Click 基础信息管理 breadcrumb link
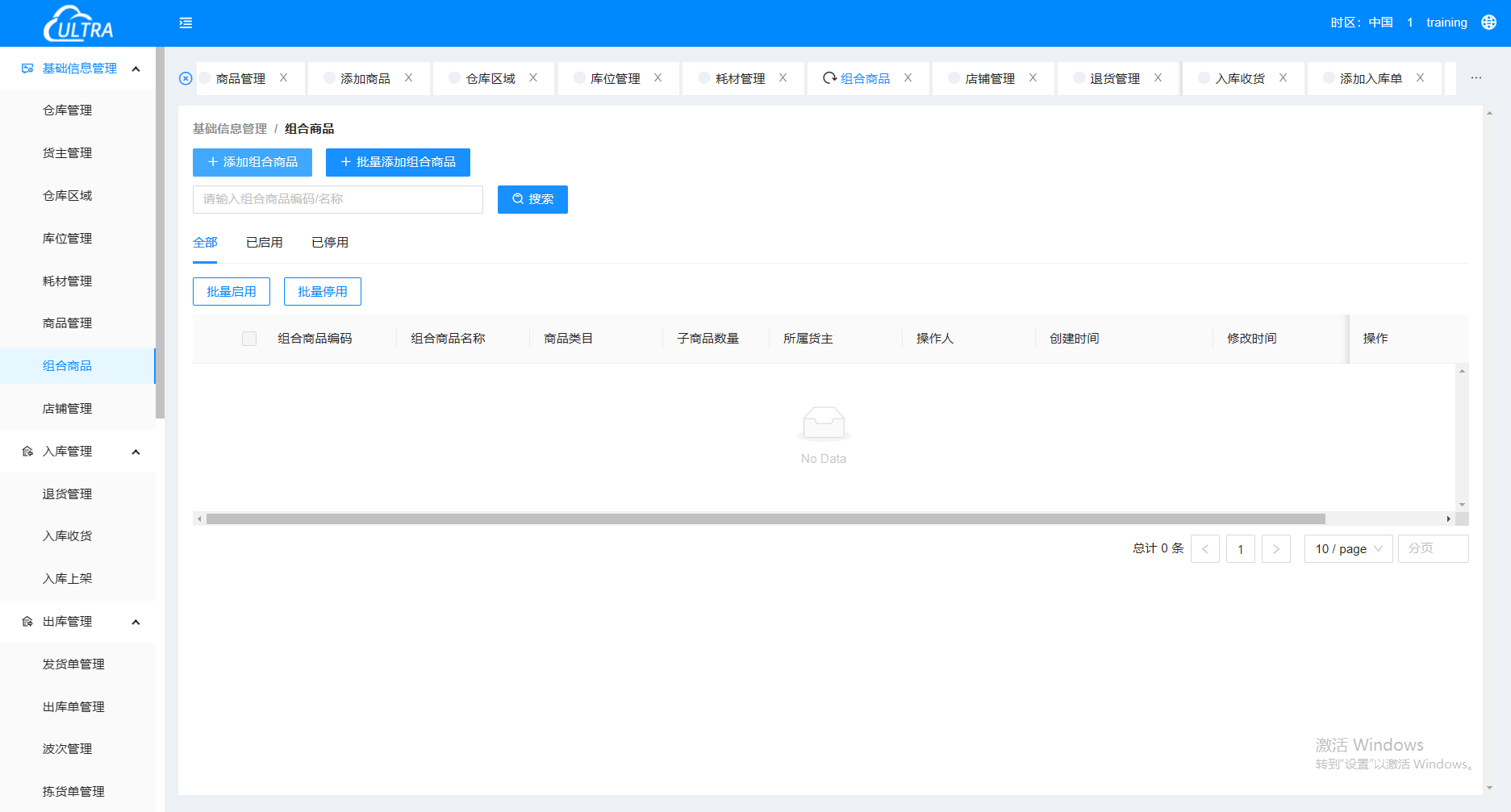 pos(229,129)
